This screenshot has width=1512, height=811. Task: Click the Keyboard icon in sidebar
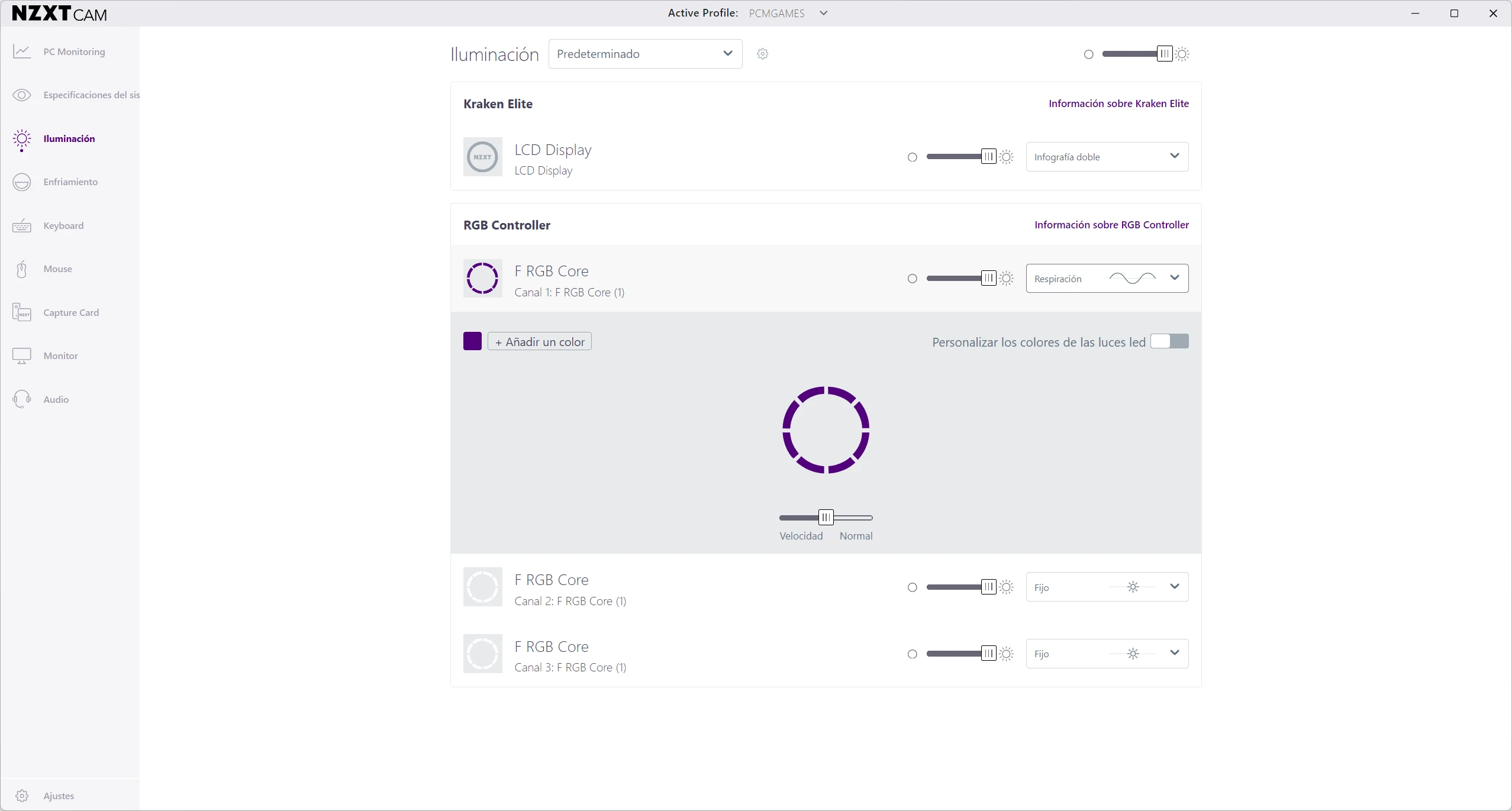point(22,226)
